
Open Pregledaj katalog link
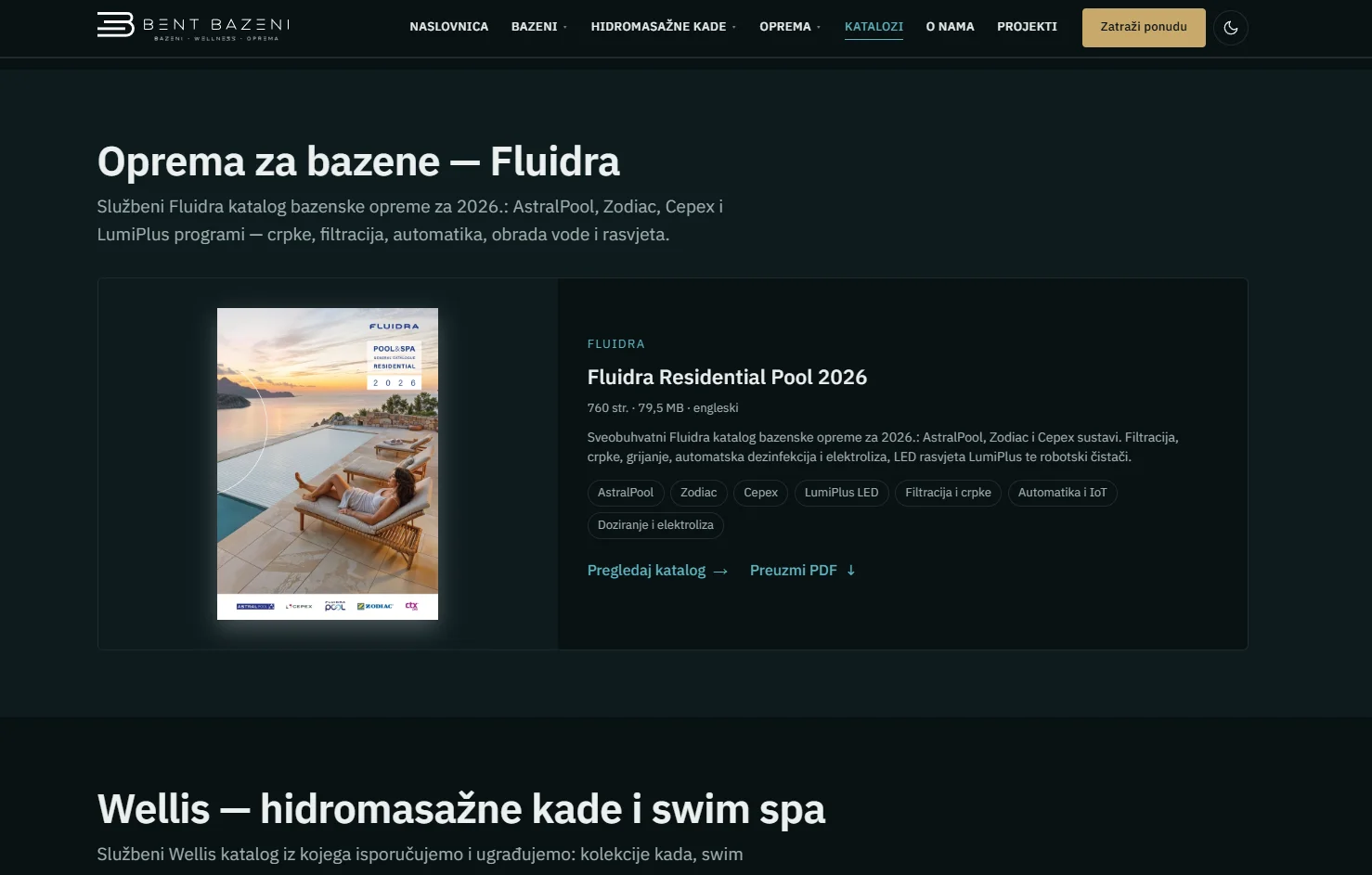(657, 571)
